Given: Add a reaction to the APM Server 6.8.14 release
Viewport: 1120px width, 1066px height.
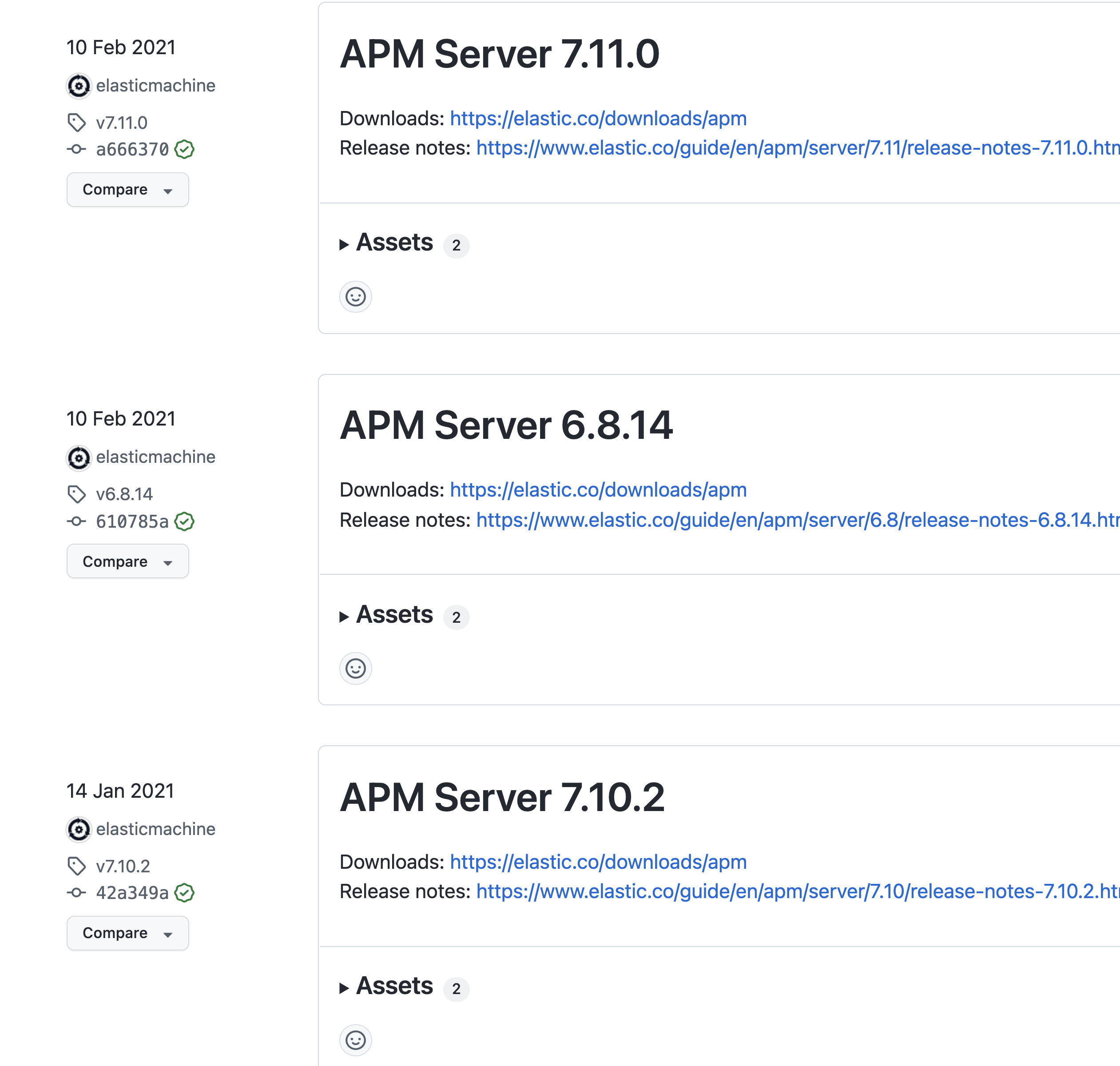Looking at the screenshot, I should pyautogui.click(x=355, y=668).
